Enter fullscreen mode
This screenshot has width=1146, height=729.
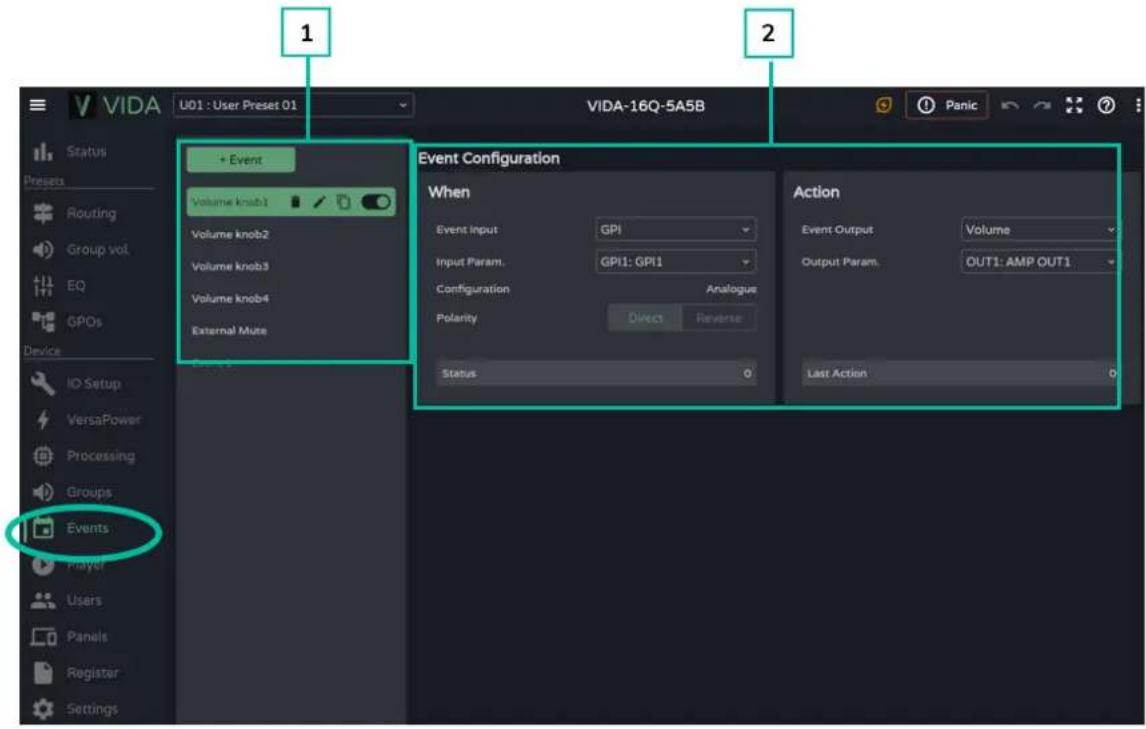click(1074, 105)
